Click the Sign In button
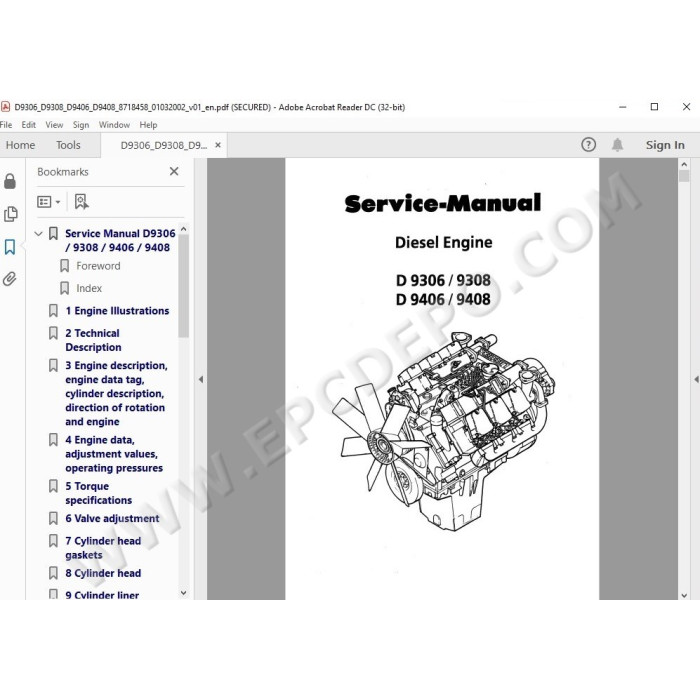Viewport: 700px width, 700px height. pos(665,145)
